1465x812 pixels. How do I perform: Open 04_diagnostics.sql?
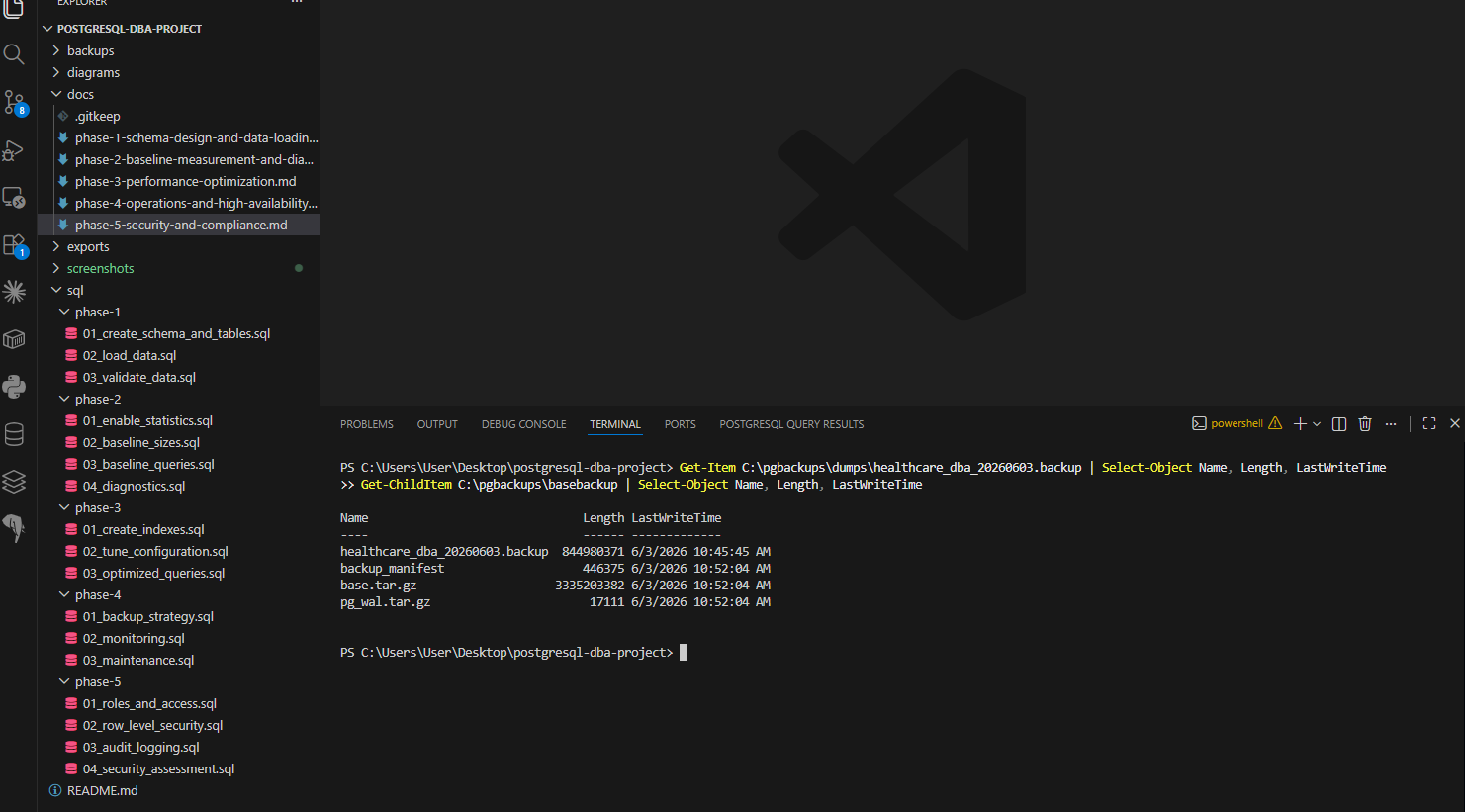[178, 486]
